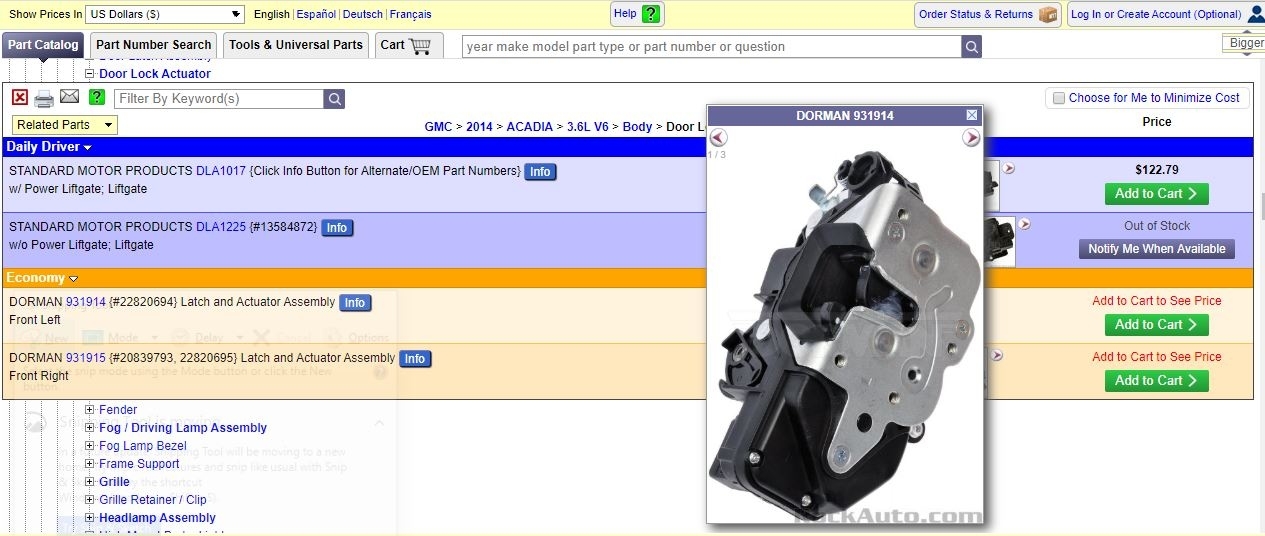Open part number link 931915
The image size is (1265, 536).
tap(86, 358)
